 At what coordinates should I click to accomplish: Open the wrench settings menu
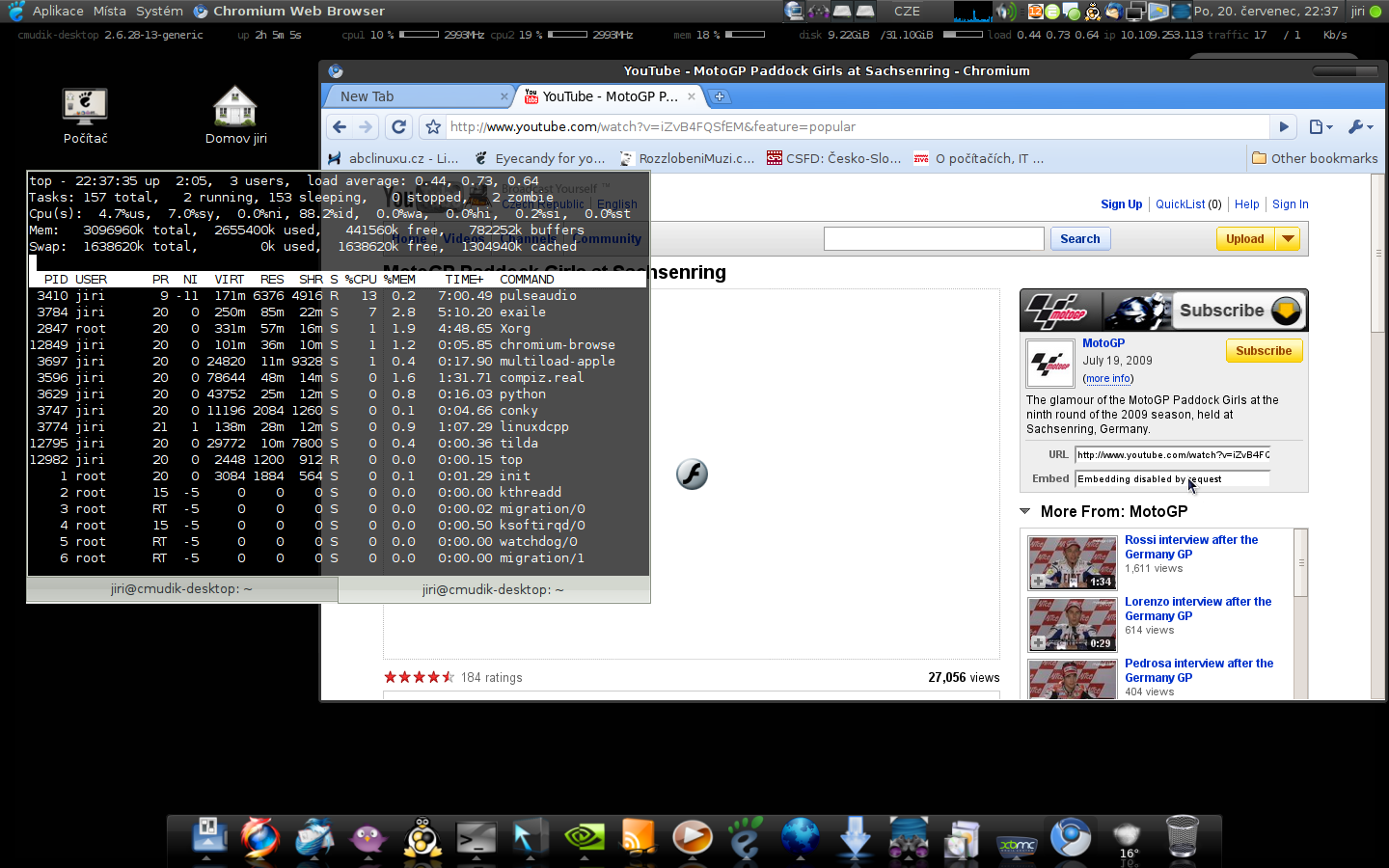1360,126
